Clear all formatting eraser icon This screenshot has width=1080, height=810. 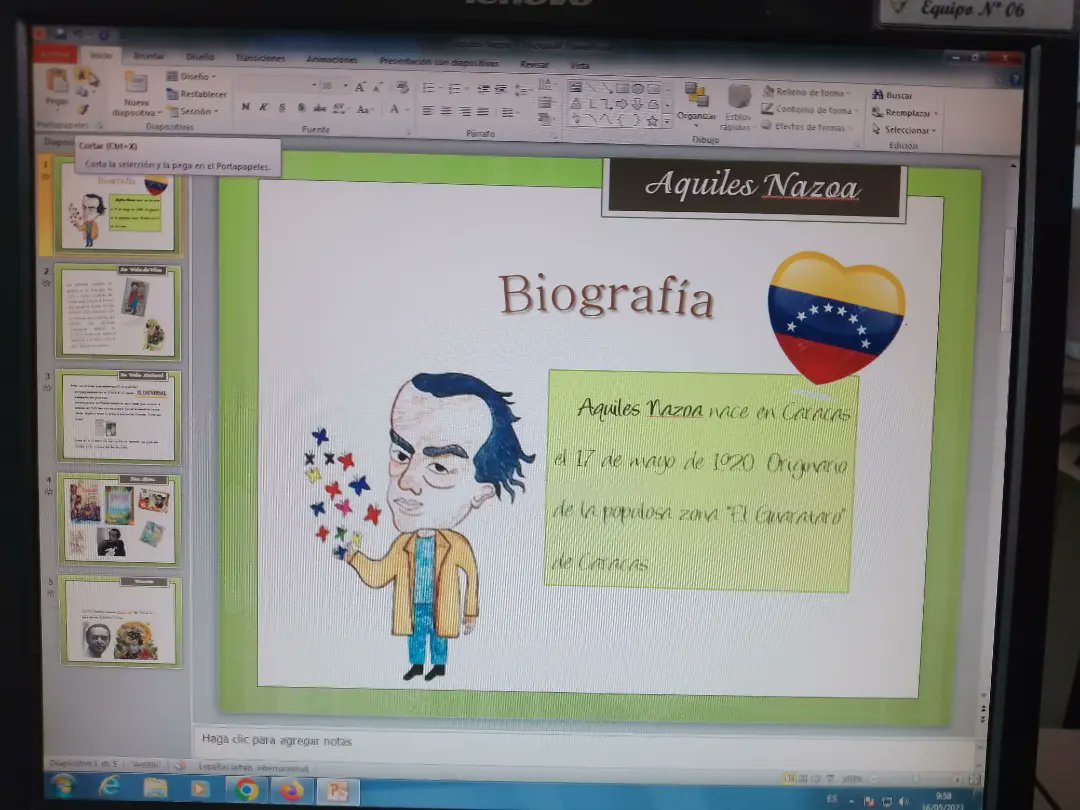(x=402, y=87)
